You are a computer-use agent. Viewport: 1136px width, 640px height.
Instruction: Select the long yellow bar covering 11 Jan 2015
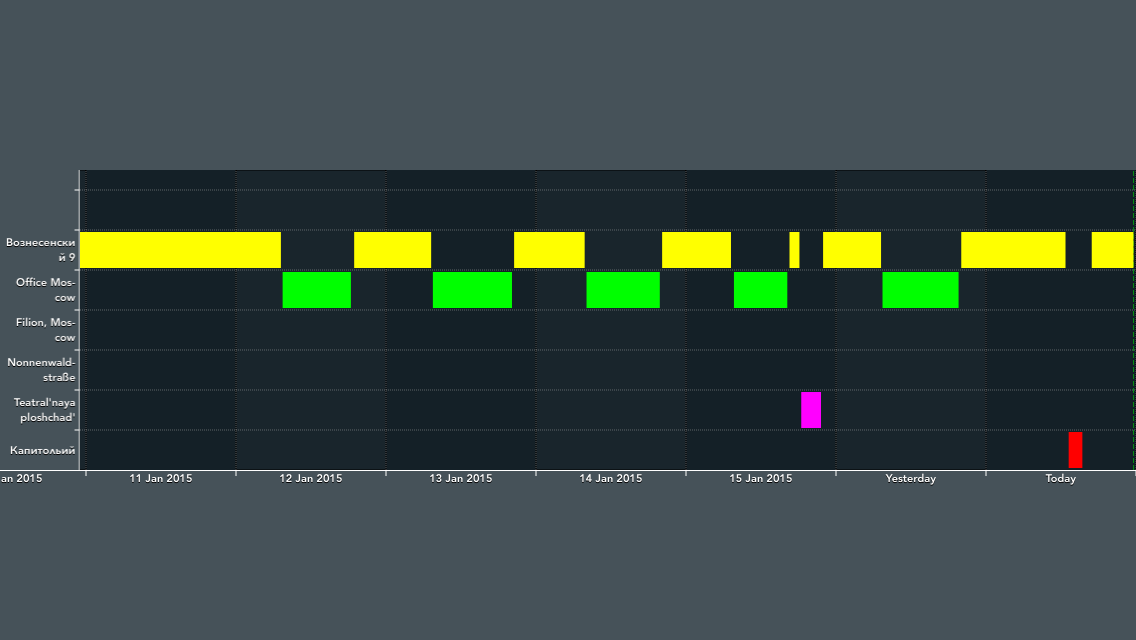click(x=180, y=250)
